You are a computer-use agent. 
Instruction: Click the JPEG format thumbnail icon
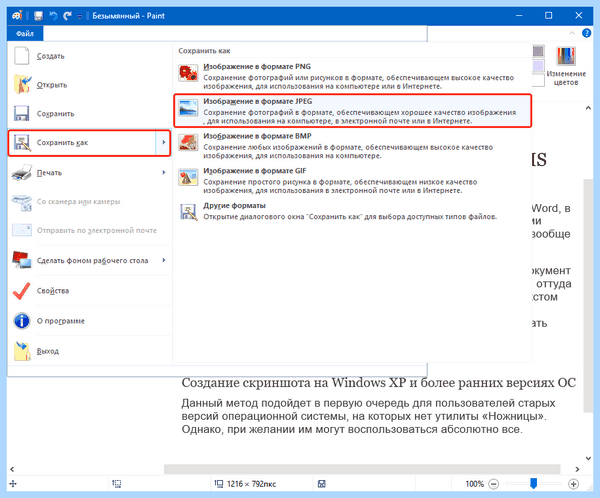(188, 108)
